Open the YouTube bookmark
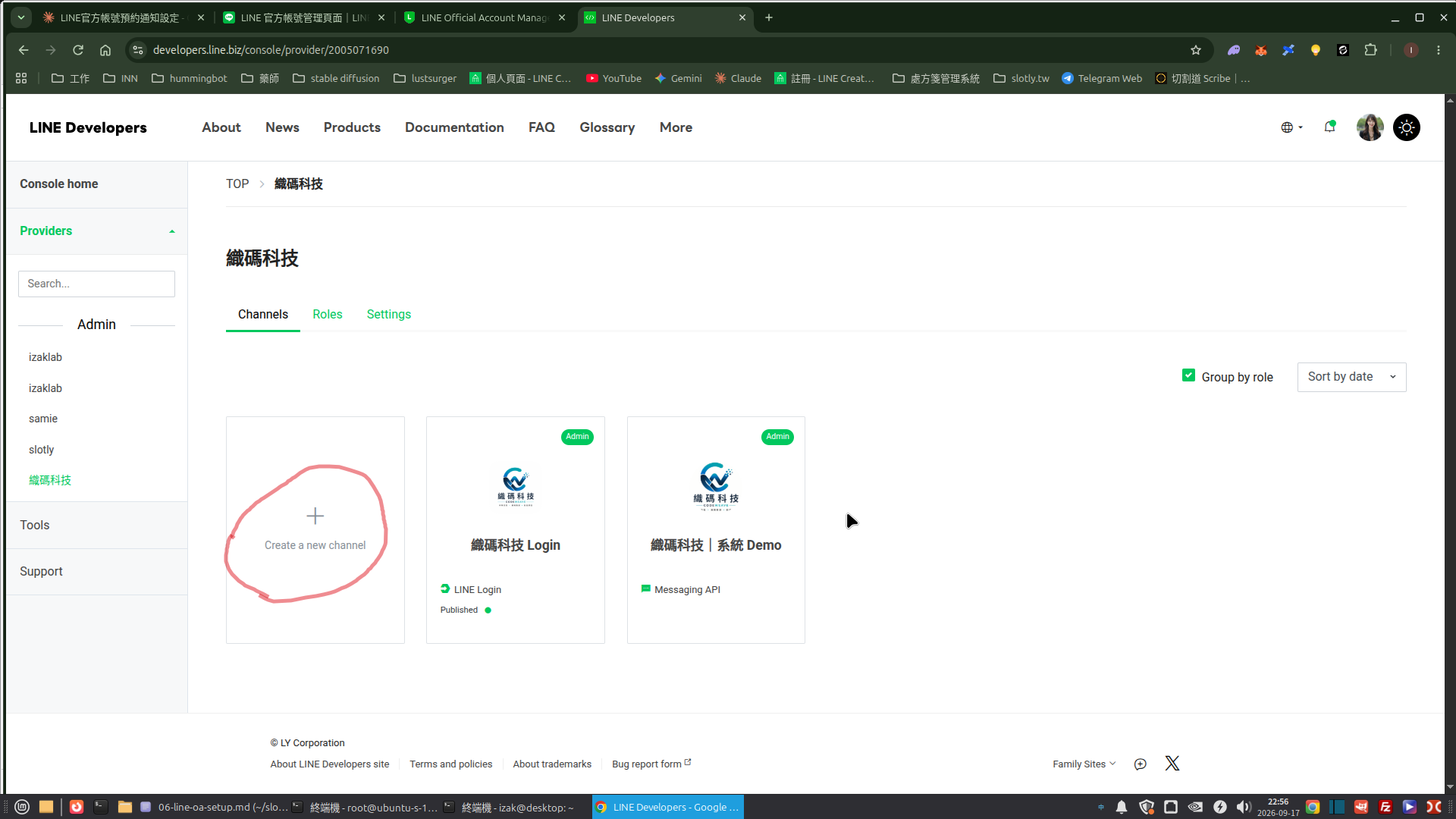Screen dimensions: 1456x819 [x=613, y=78]
